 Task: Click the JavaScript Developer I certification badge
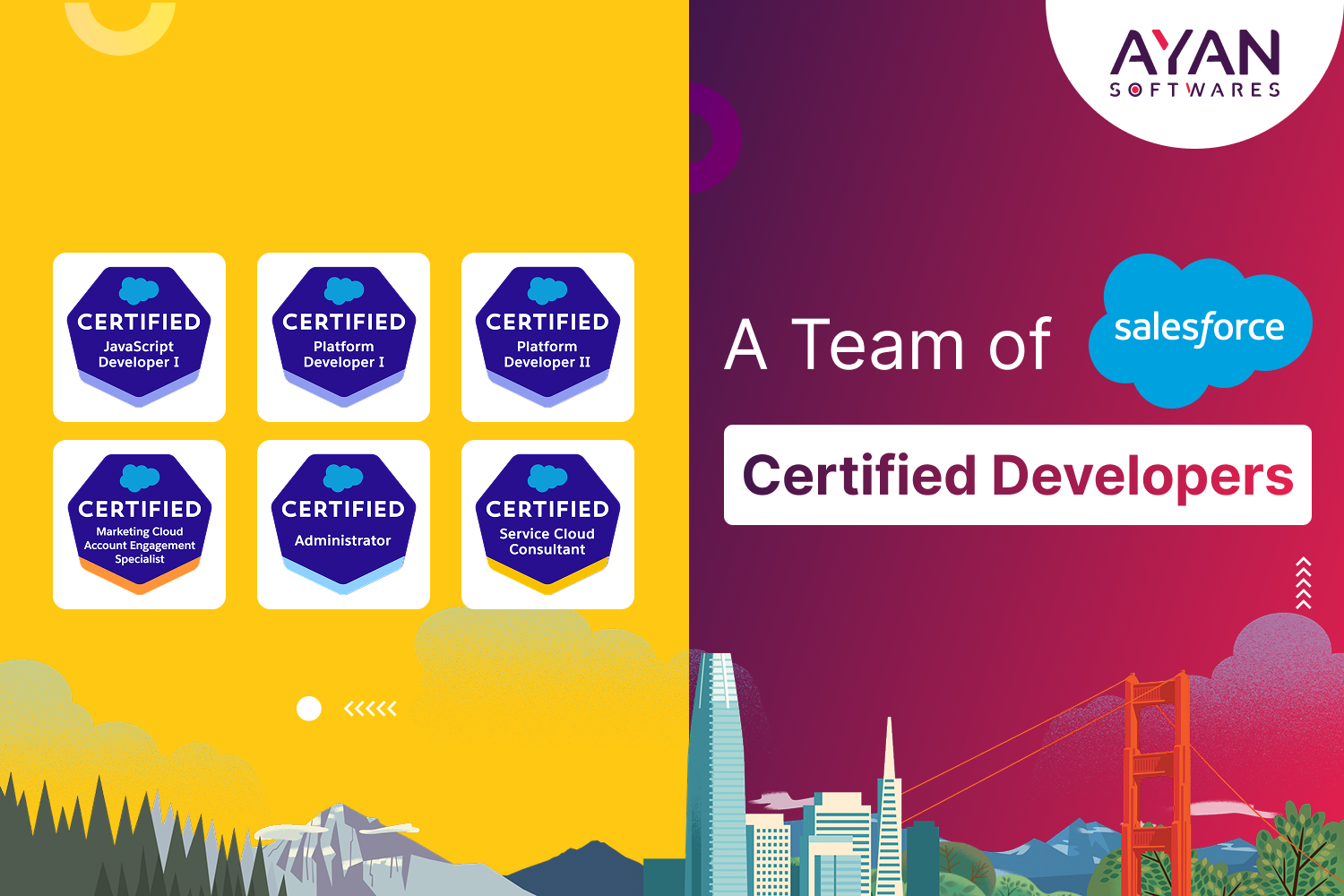pos(139,337)
